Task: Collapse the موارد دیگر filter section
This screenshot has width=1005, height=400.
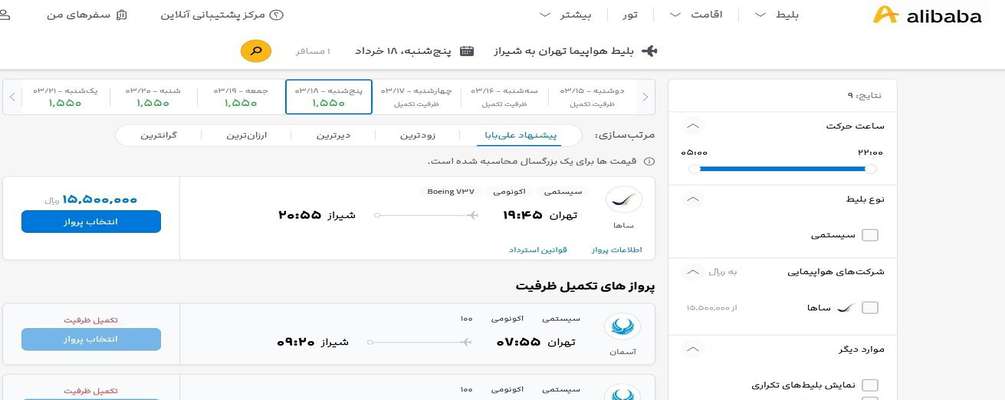Action: 693,349
